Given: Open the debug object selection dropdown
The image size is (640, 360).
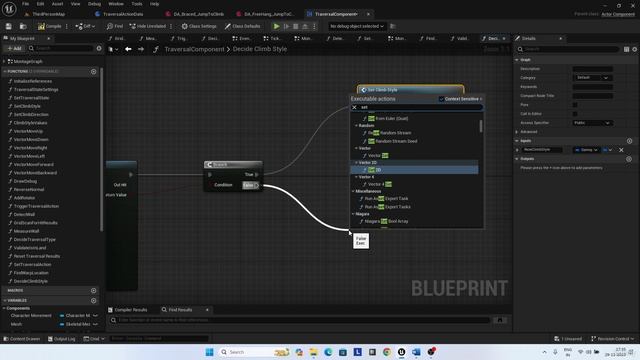Looking at the screenshot, I should click(357, 26).
